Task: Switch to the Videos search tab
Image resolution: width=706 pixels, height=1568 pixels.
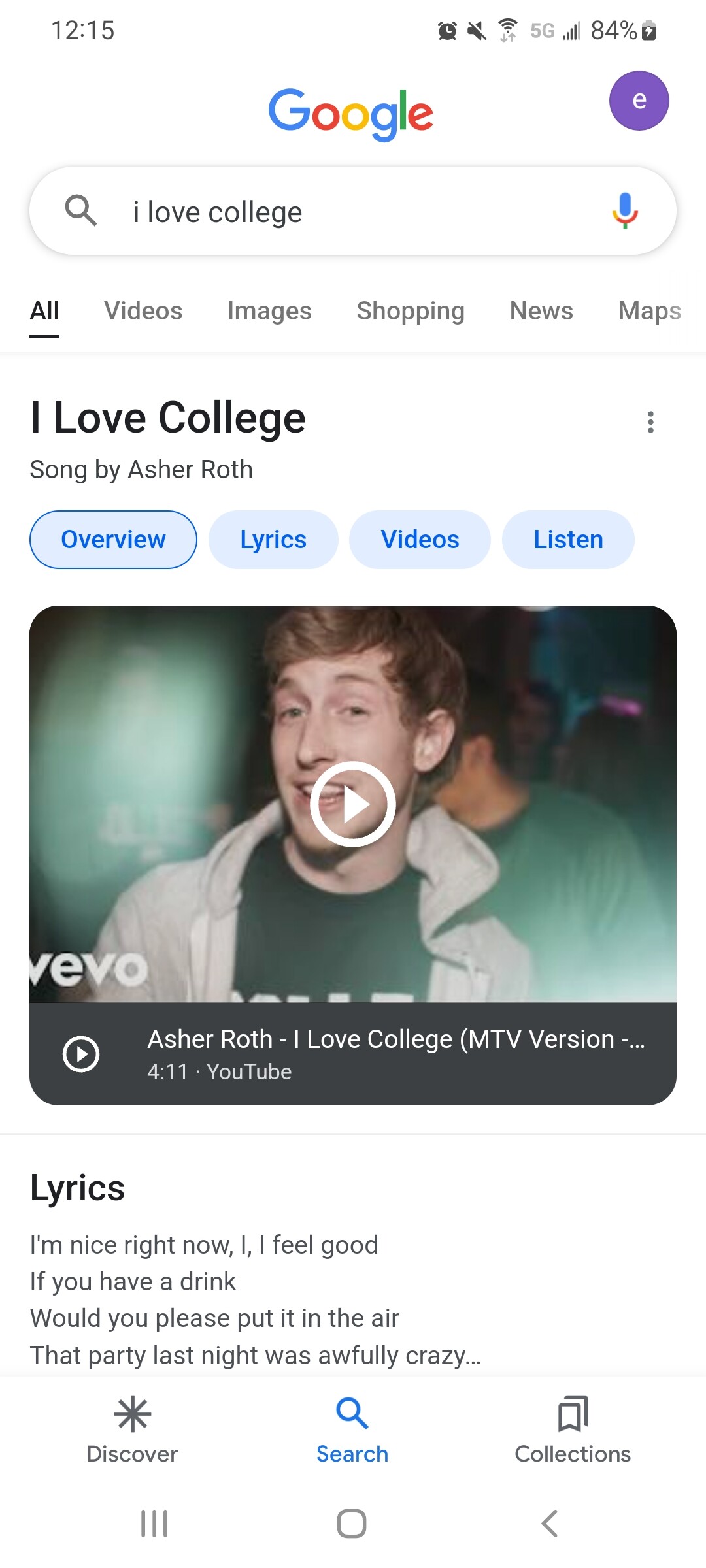Action: tap(143, 311)
